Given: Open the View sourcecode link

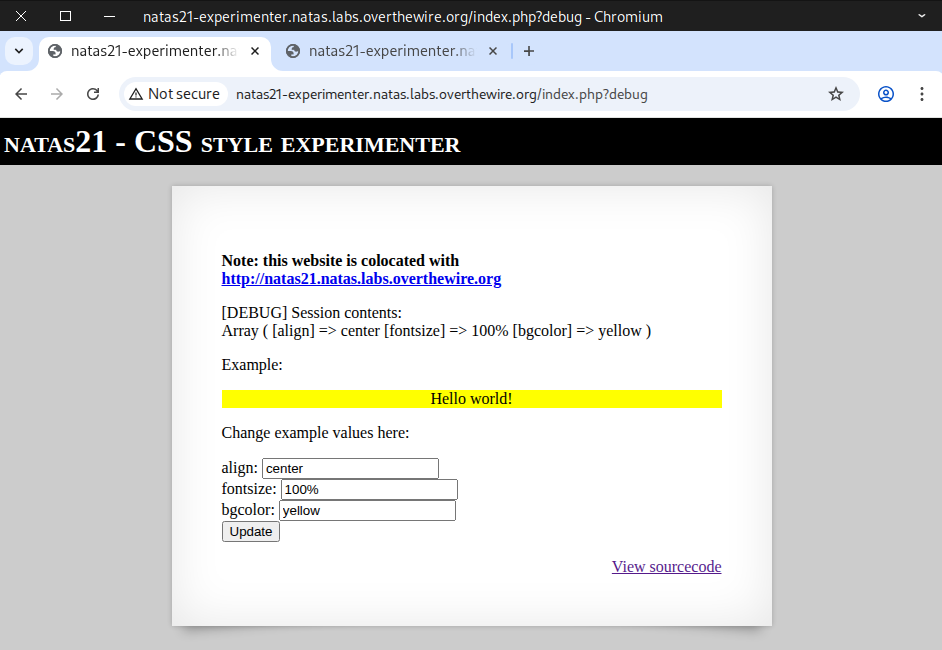Looking at the screenshot, I should tap(666, 567).
